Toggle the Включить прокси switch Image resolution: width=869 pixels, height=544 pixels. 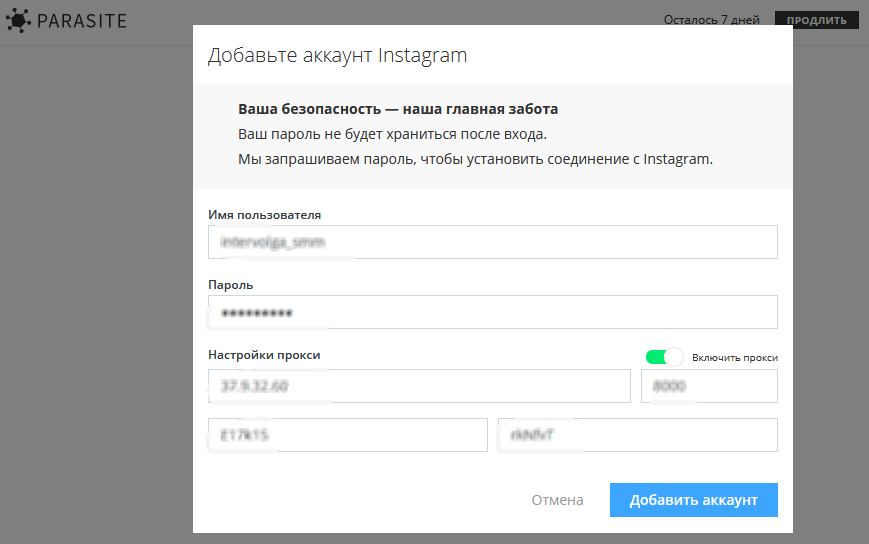click(x=664, y=357)
